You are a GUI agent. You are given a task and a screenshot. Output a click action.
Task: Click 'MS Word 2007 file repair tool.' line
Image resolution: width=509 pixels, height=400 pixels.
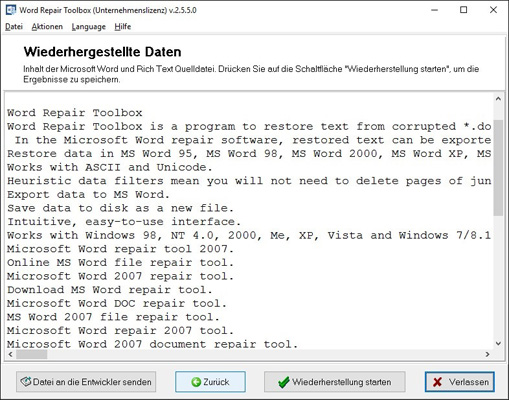(113, 317)
